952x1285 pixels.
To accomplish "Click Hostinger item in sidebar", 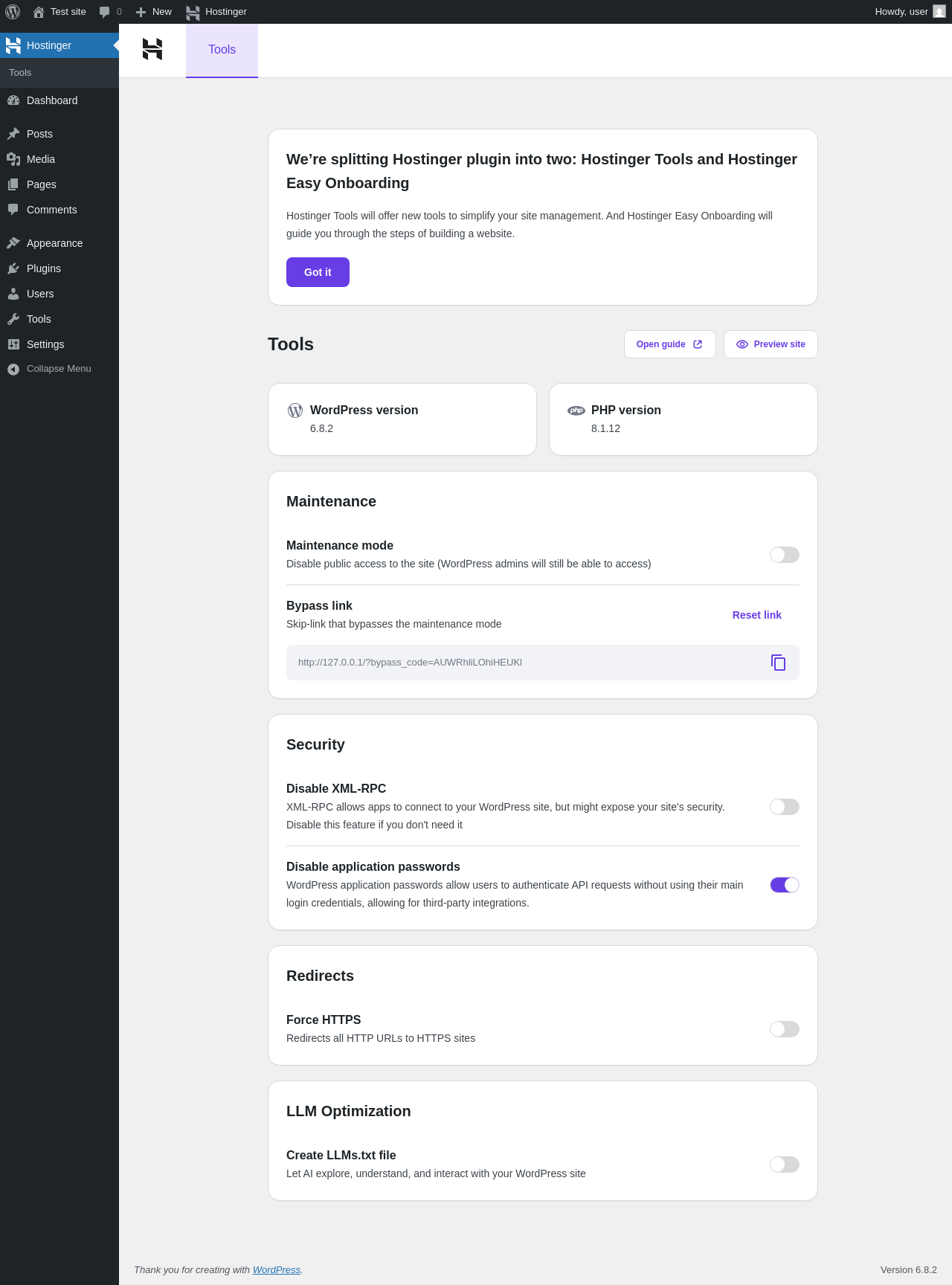I will [59, 45].
